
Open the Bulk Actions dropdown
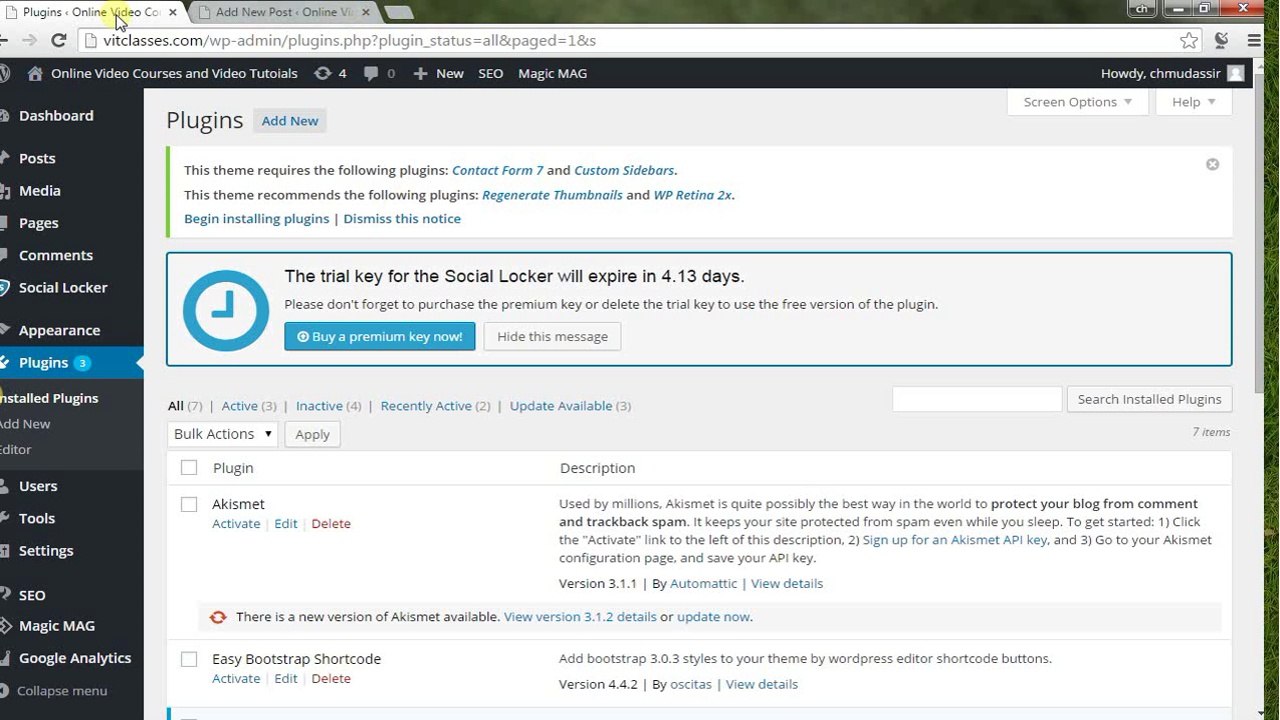pyautogui.click(x=222, y=434)
